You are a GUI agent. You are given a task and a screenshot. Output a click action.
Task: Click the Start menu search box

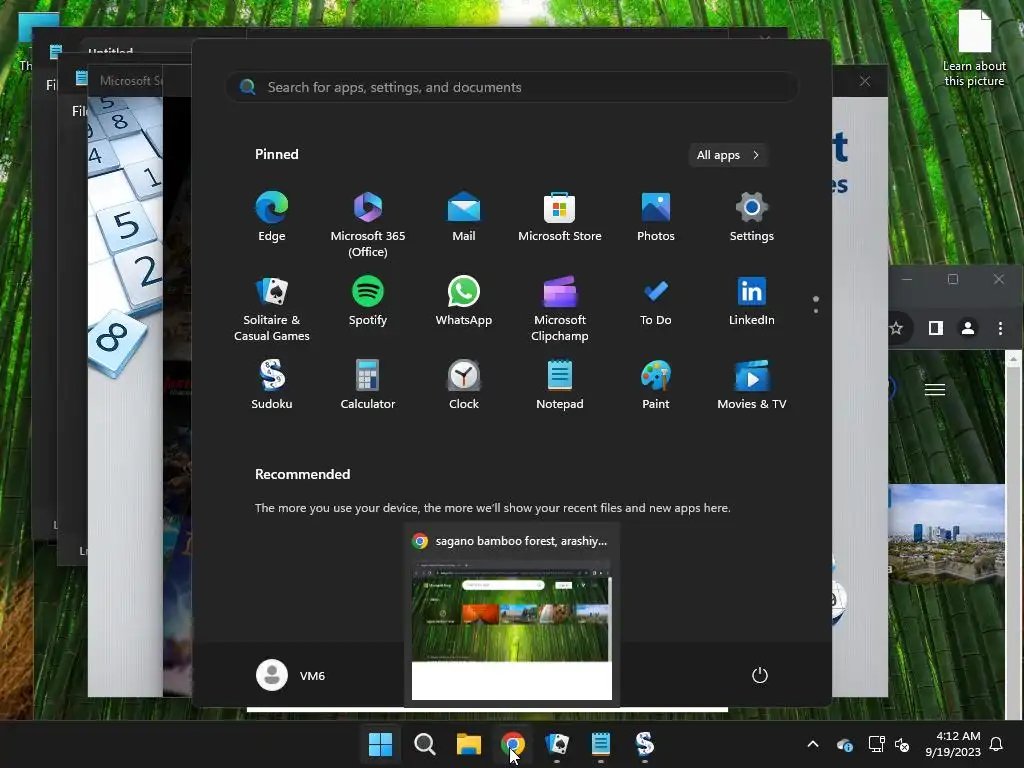point(512,87)
